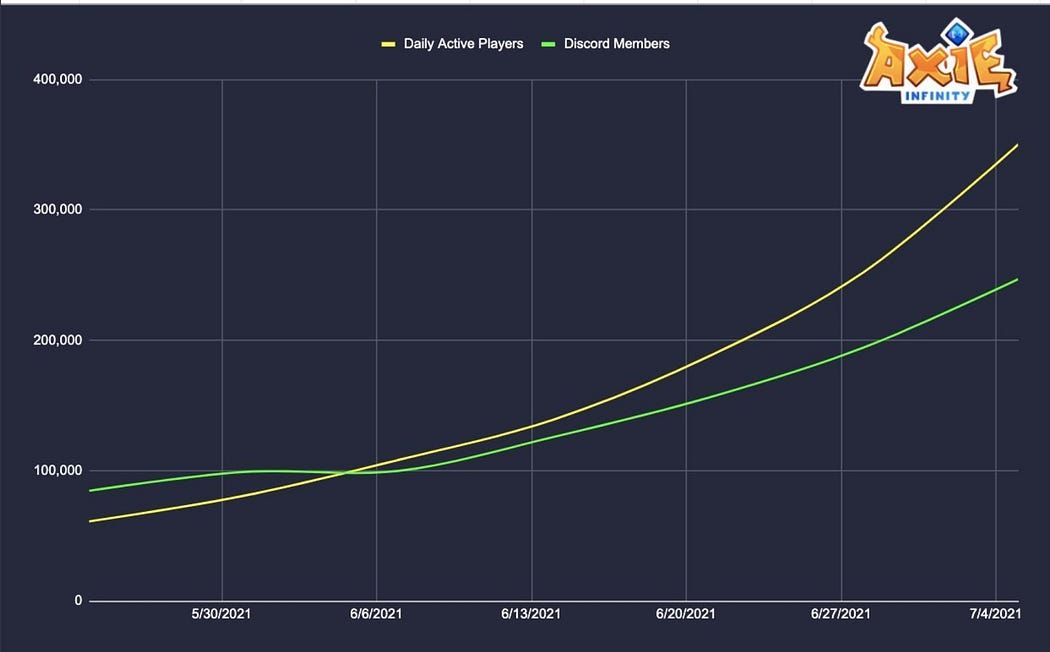Screen dimensions: 1050x652
Task: Click the yellow Daily Active Players swatch
Action: coord(388,44)
